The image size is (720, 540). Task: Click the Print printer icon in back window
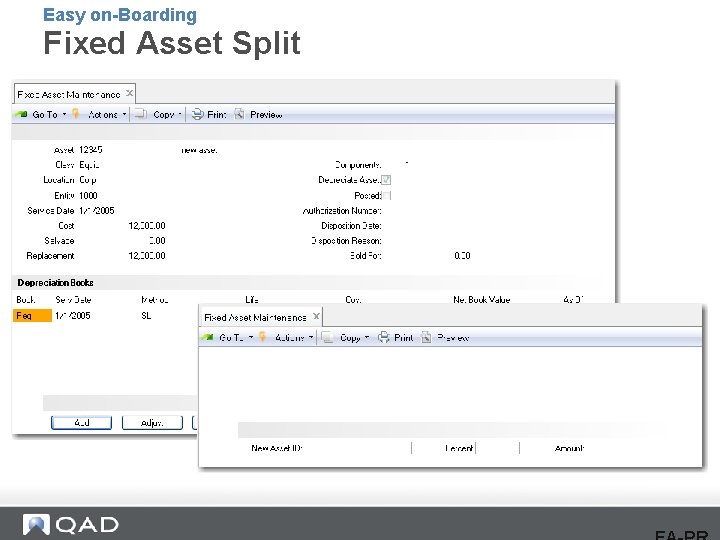click(x=197, y=114)
